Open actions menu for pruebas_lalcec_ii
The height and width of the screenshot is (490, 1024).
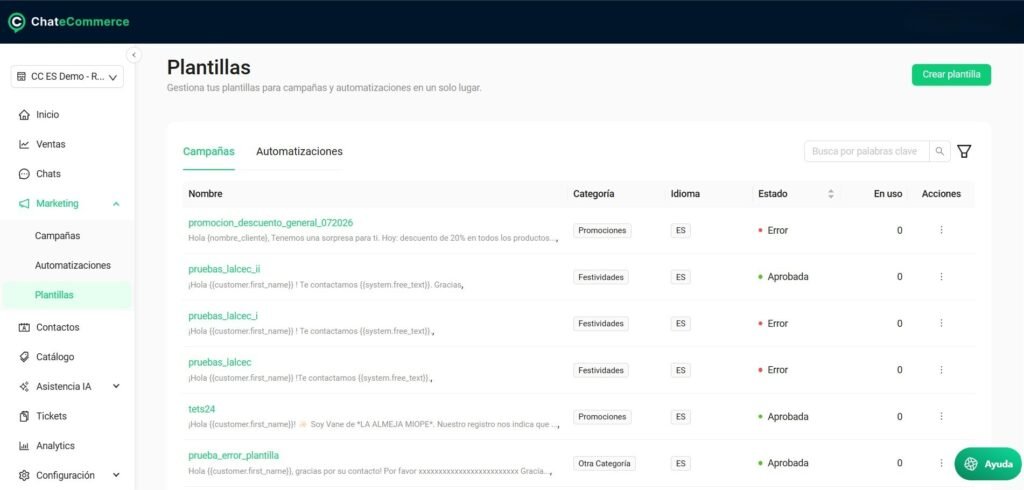pos(941,276)
